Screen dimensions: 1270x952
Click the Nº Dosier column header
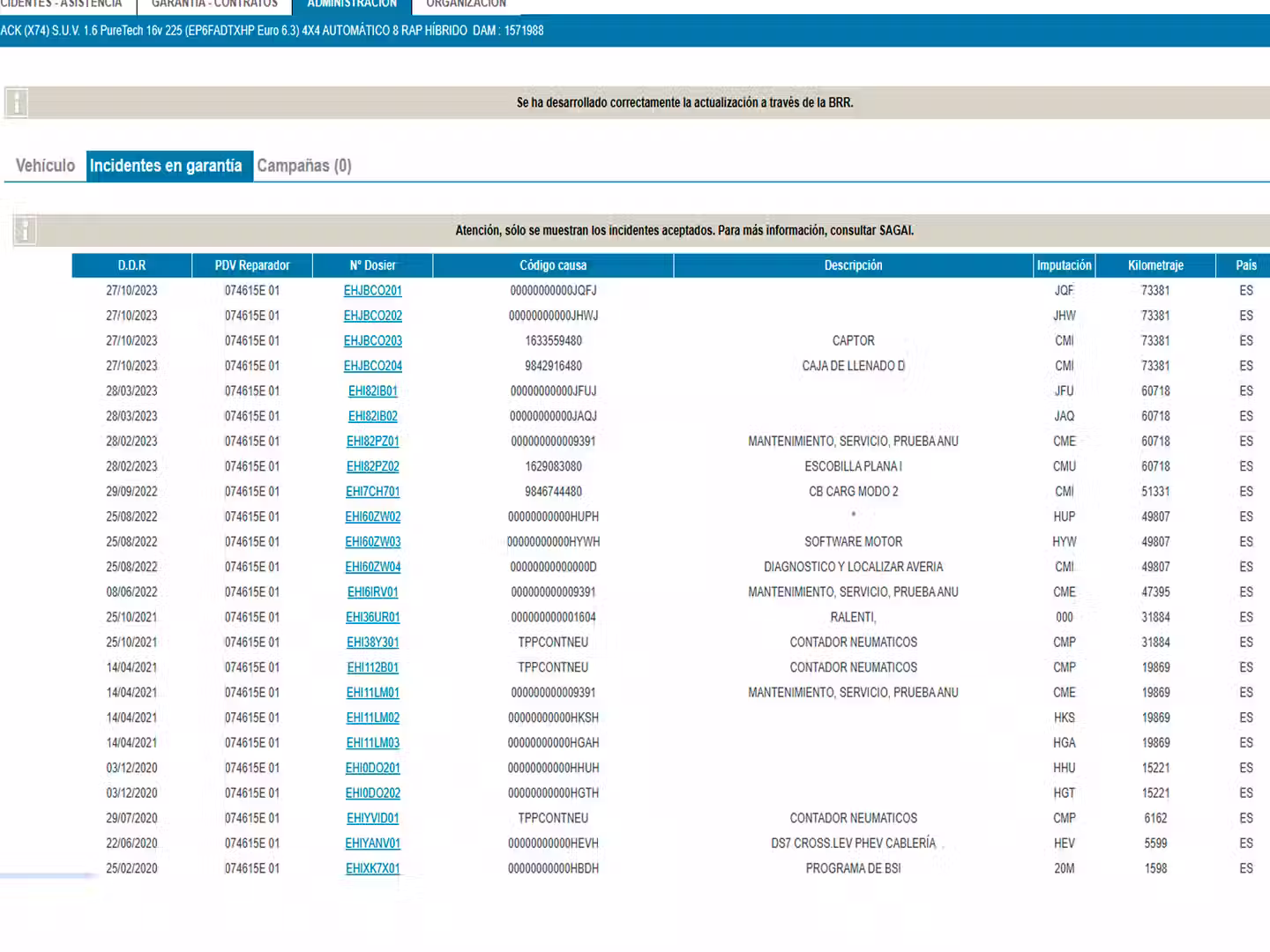click(x=373, y=265)
